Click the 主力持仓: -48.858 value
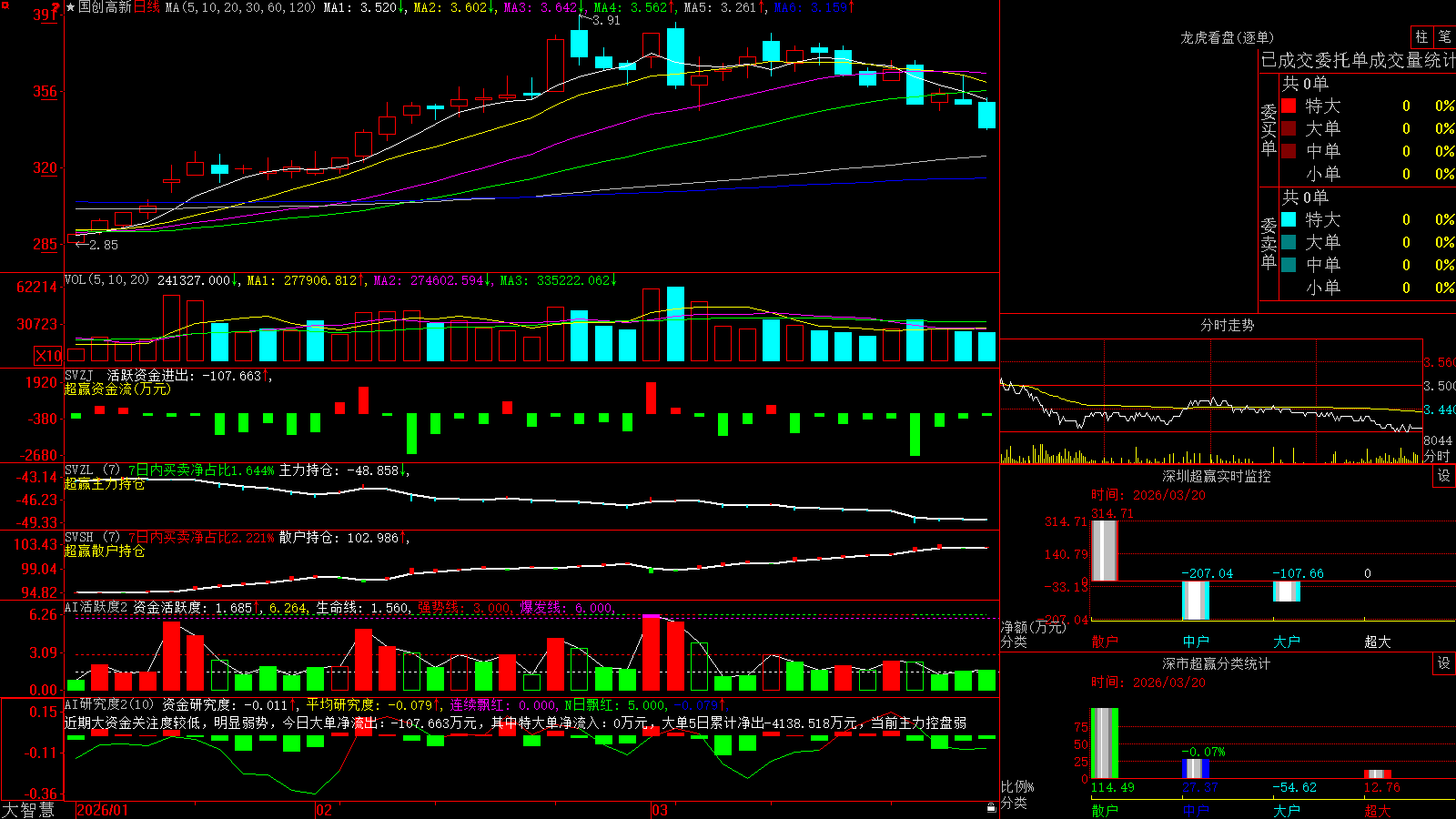Screen dimensions: 1456x819 [x=339, y=470]
